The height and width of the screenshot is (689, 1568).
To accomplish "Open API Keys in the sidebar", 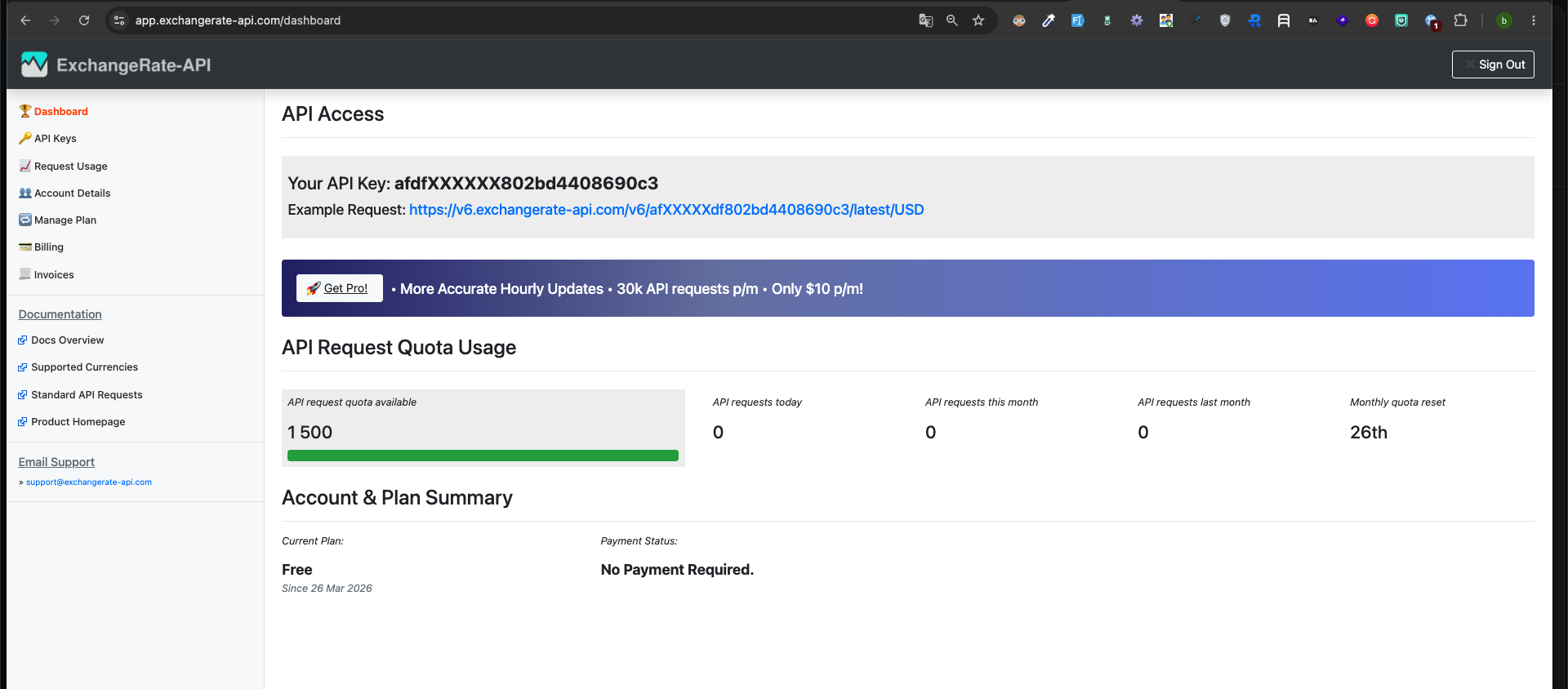I will (55, 139).
